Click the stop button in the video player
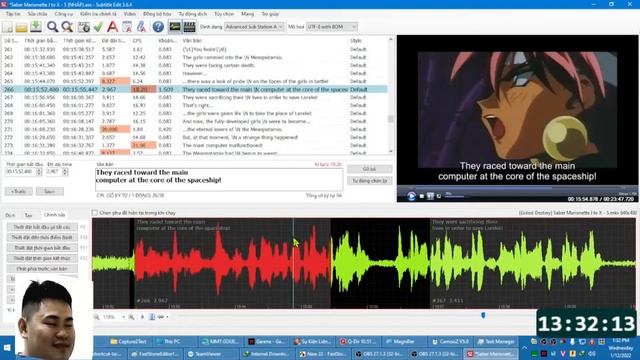 422,196
